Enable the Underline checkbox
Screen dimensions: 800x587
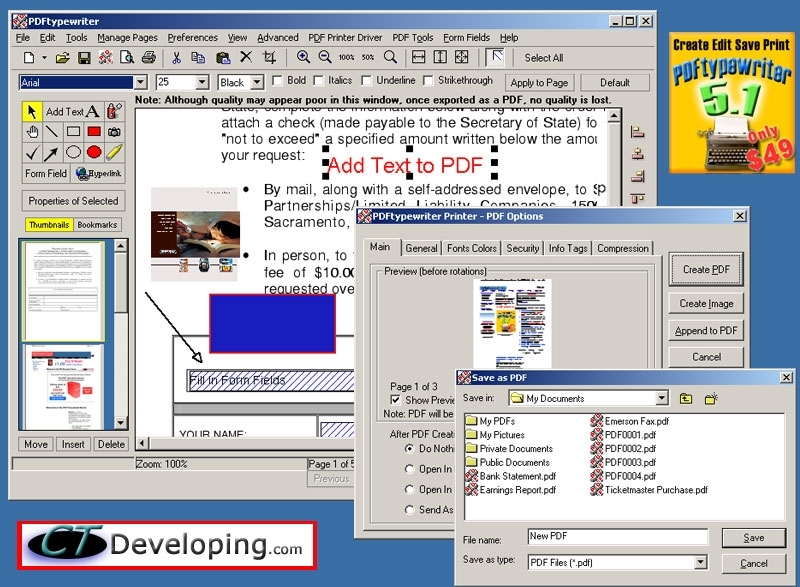tap(366, 81)
